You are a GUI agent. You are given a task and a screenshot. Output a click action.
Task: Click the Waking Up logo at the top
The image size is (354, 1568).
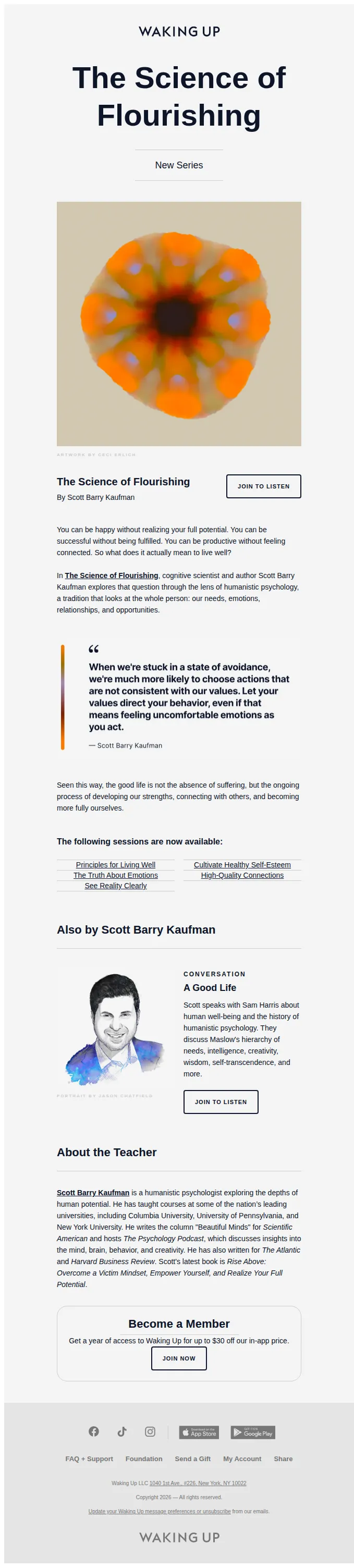(x=179, y=32)
